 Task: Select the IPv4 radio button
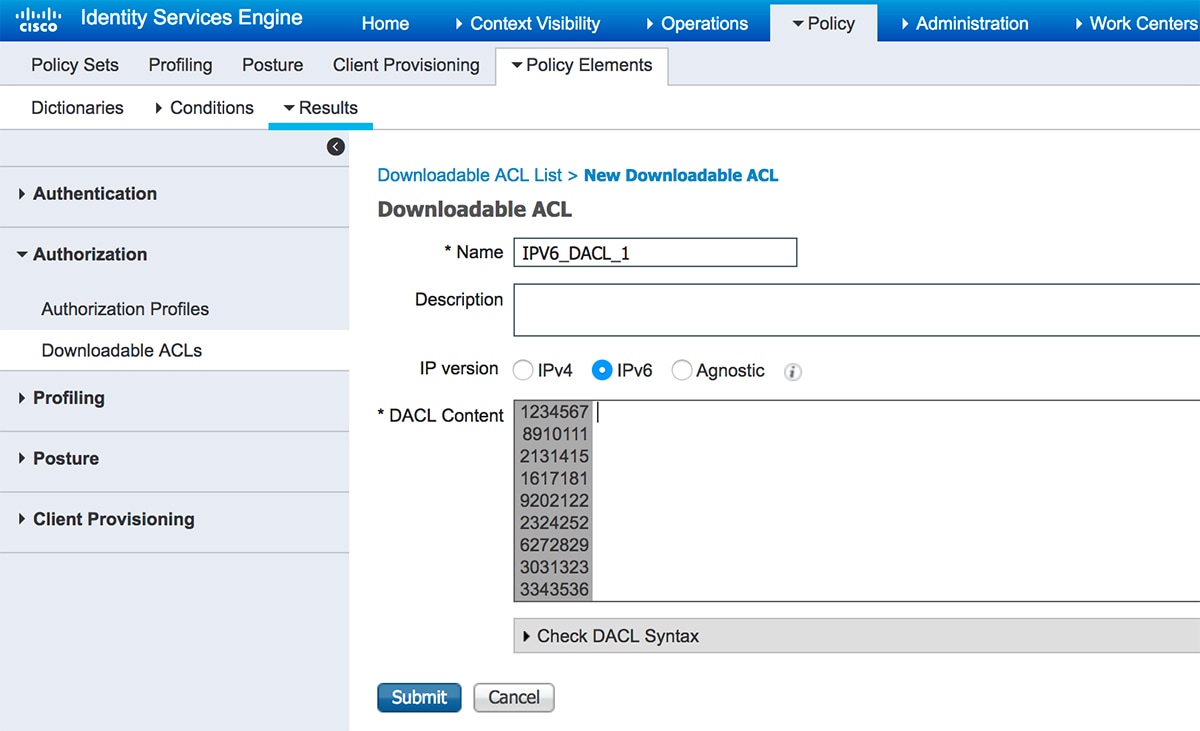523,371
